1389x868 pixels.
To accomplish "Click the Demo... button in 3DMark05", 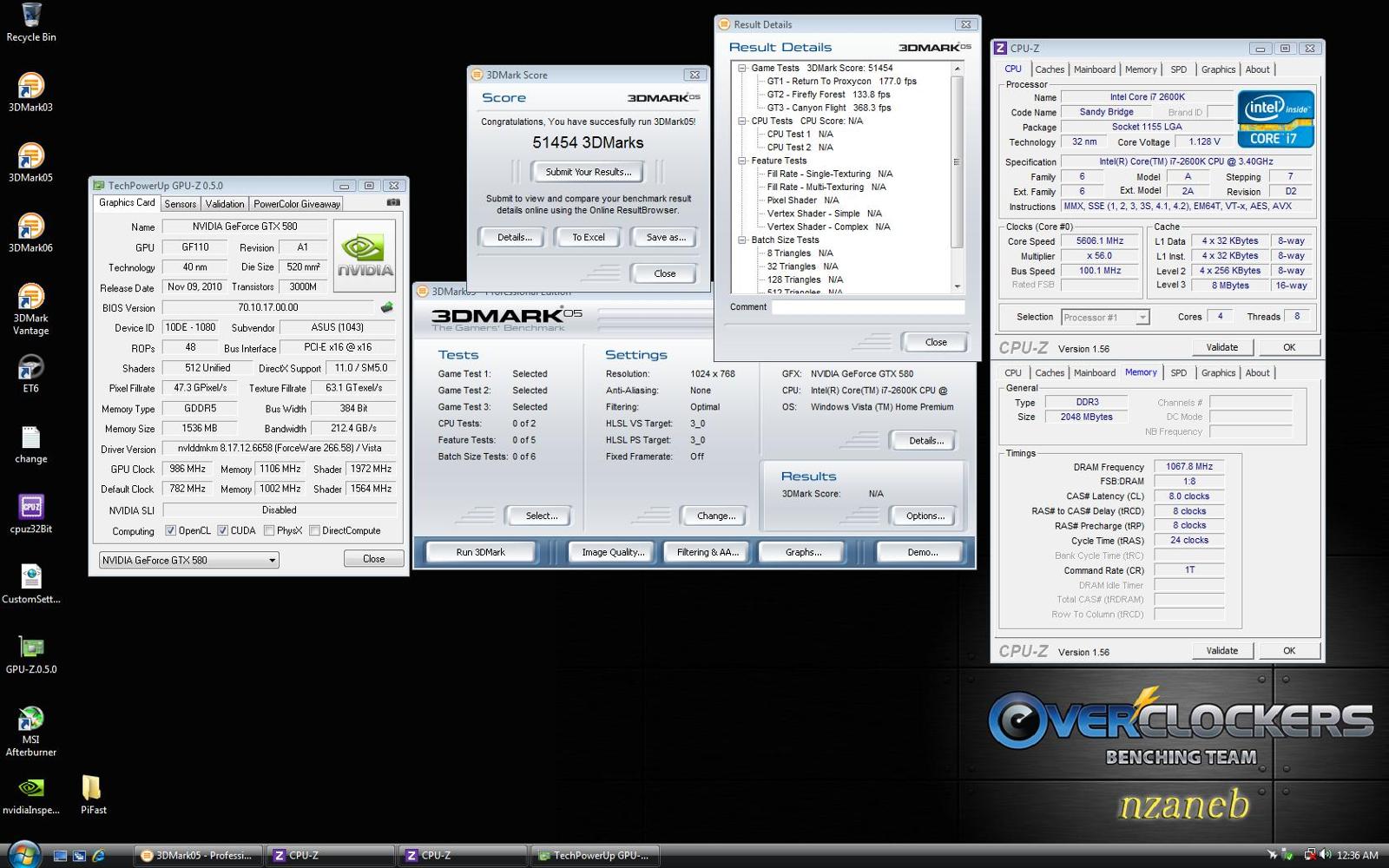I will pyautogui.click(x=922, y=552).
